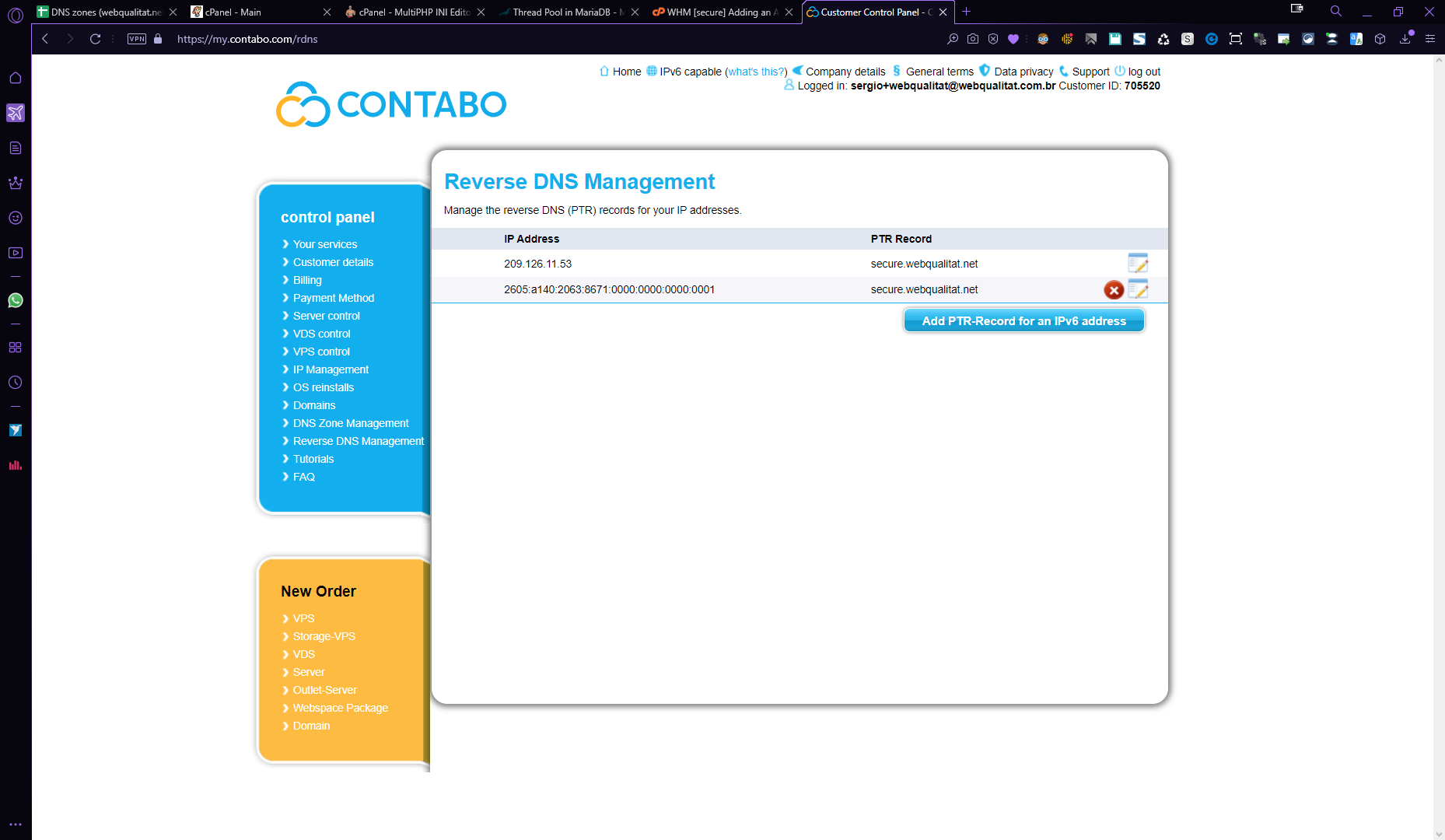Toggle the VPN badge in address bar
1445x840 pixels.
coord(137,39)
